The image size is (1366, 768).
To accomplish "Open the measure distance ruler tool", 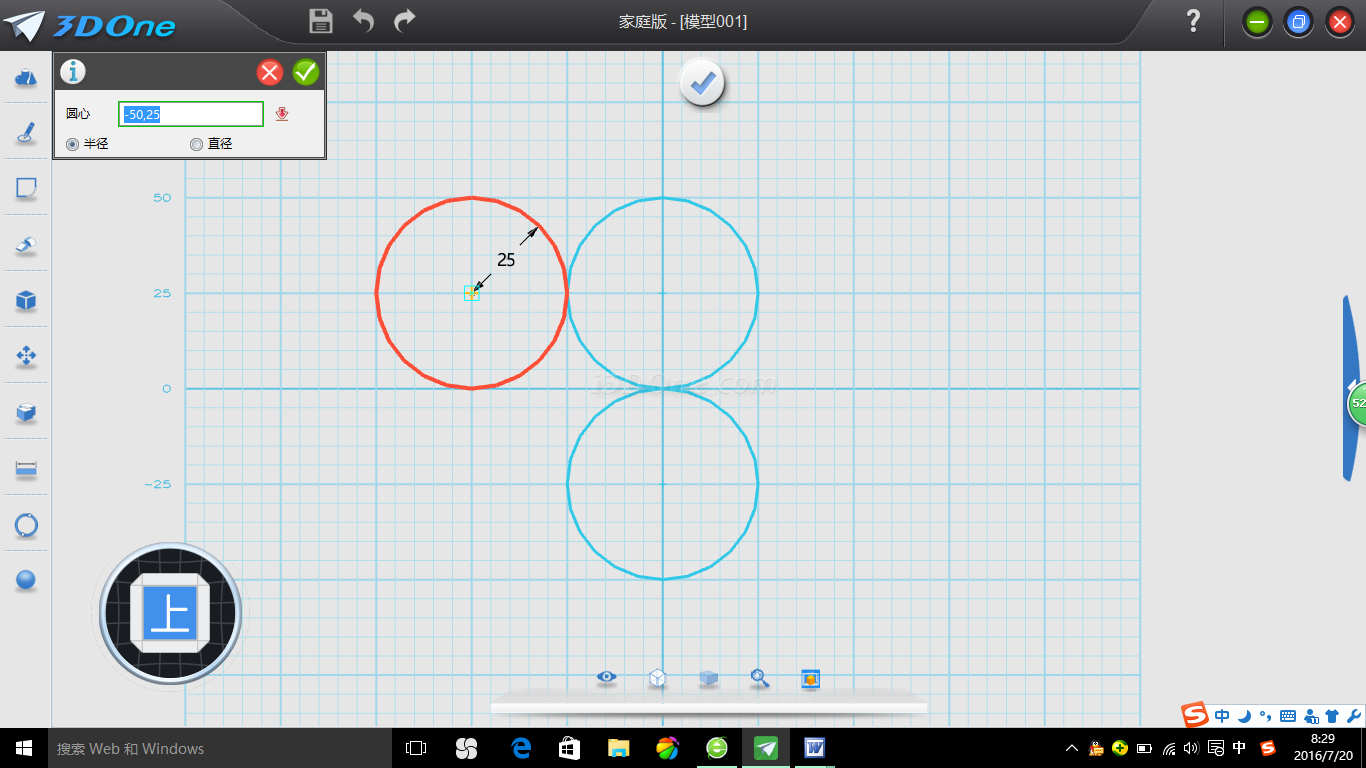I will [x=26, y=469].
